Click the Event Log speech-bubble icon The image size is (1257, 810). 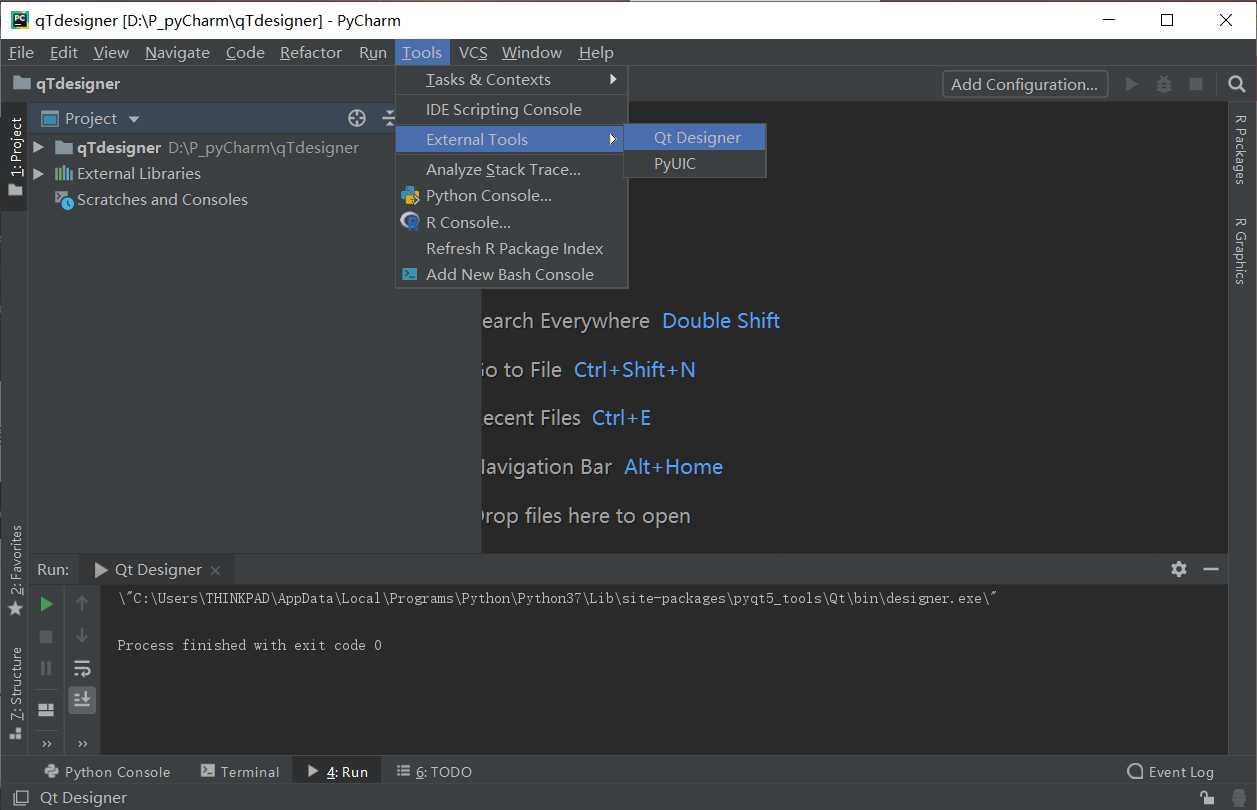(x=1135, y=772)
